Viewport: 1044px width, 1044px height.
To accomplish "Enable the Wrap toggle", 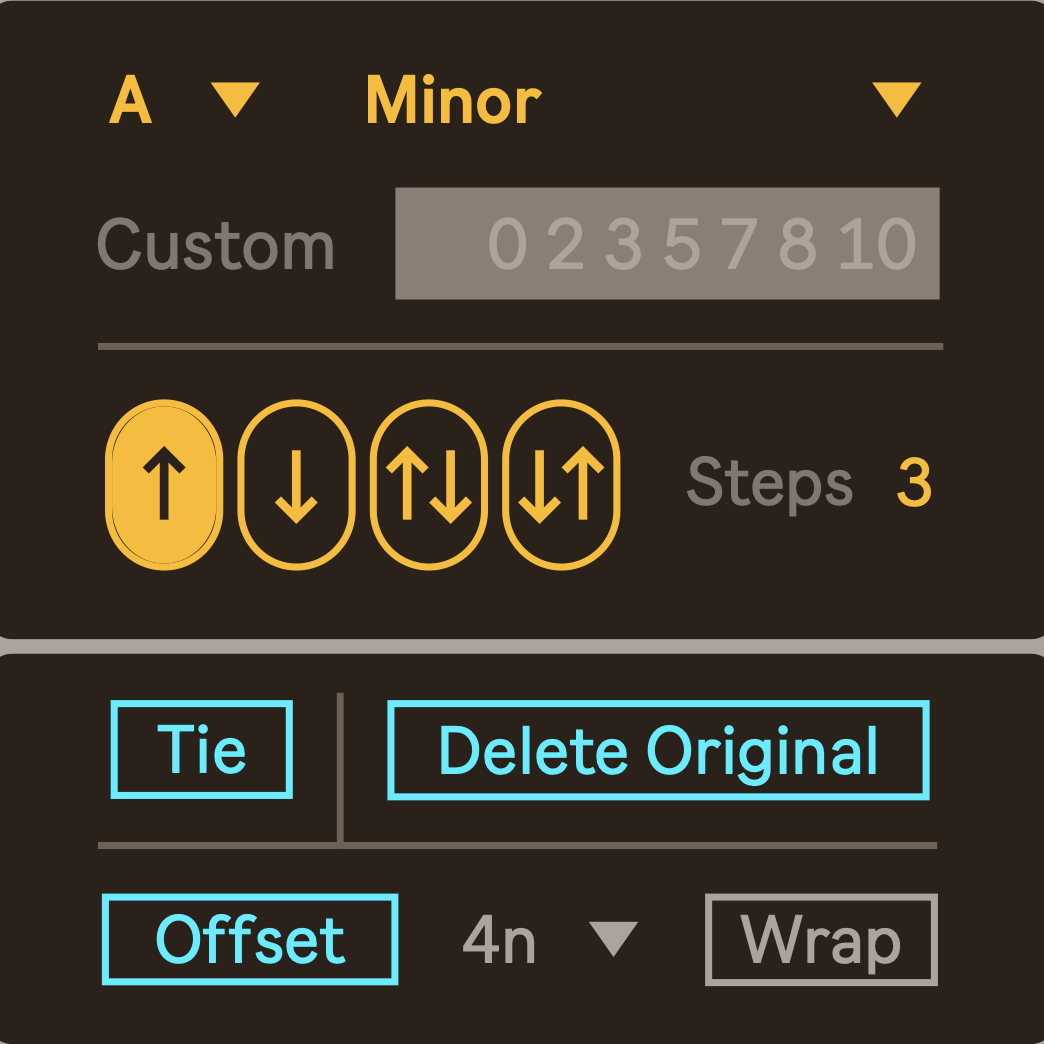I will pyautogui.click(x=821, y=940).
